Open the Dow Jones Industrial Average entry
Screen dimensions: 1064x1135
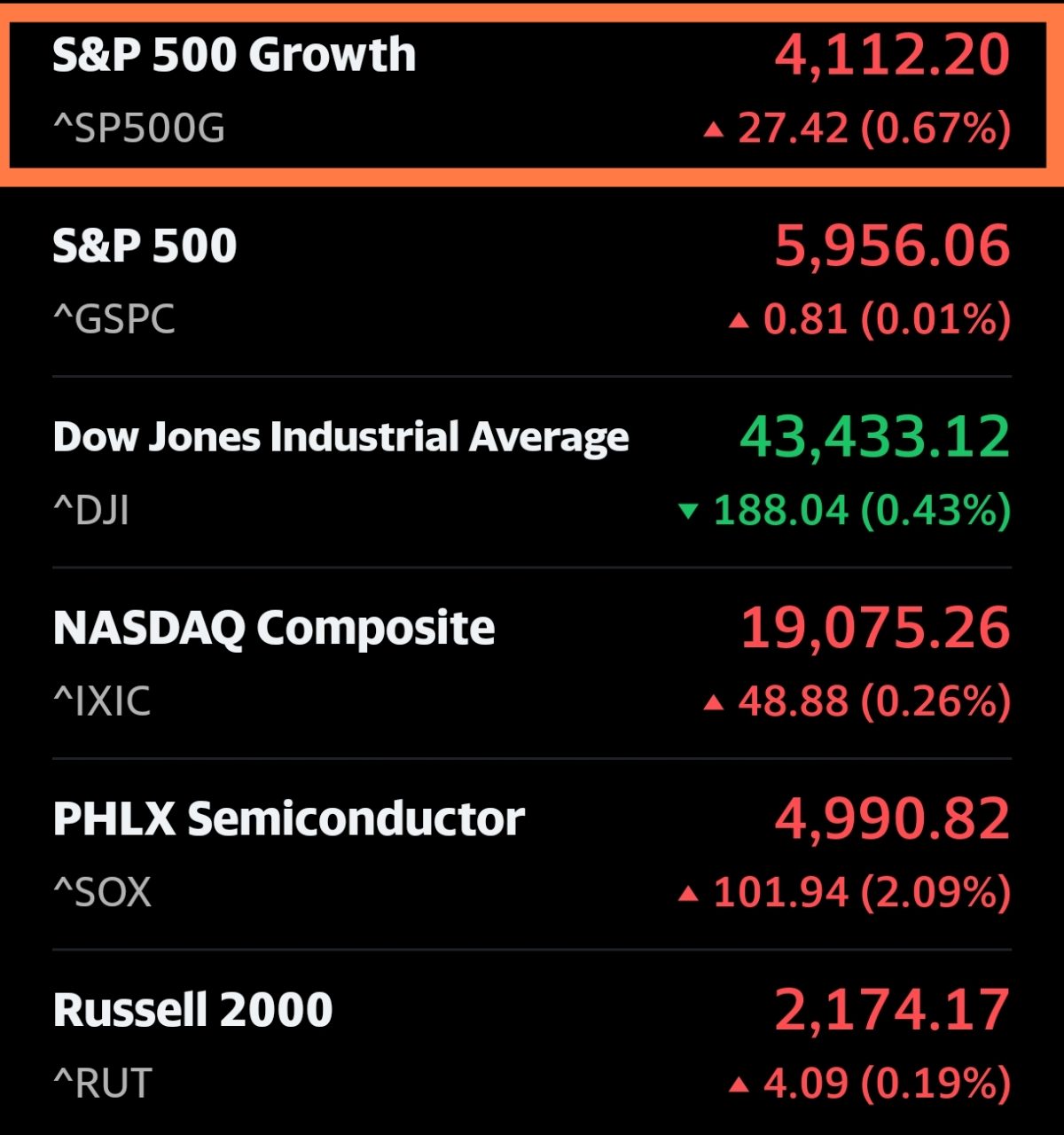pos(341,436)
